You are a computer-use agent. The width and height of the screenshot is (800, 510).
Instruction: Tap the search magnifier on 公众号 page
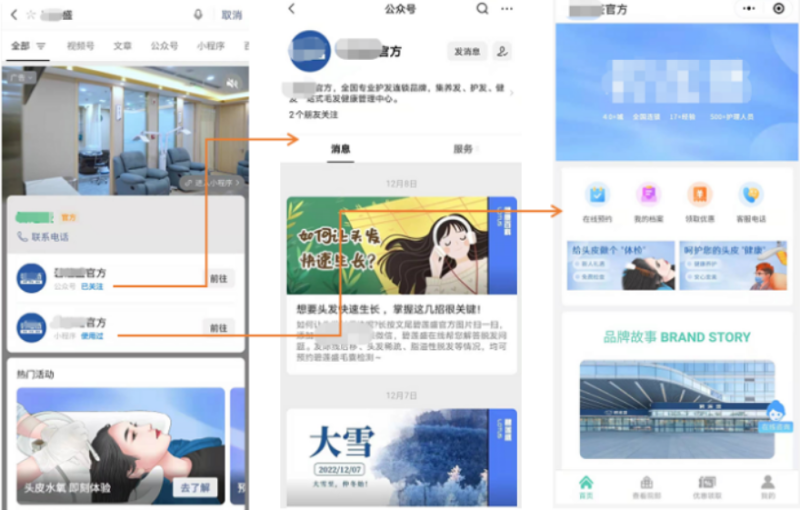(482, 9)
